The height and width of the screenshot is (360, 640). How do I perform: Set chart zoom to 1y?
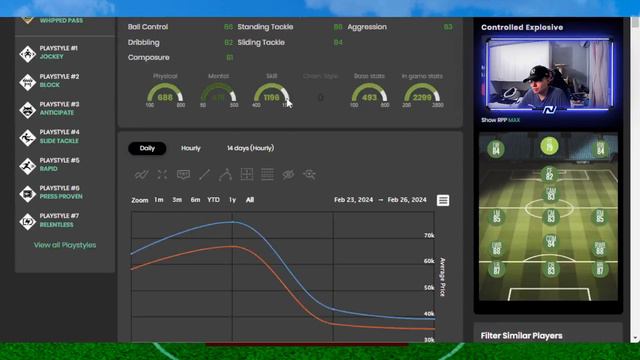coord(232,200)
